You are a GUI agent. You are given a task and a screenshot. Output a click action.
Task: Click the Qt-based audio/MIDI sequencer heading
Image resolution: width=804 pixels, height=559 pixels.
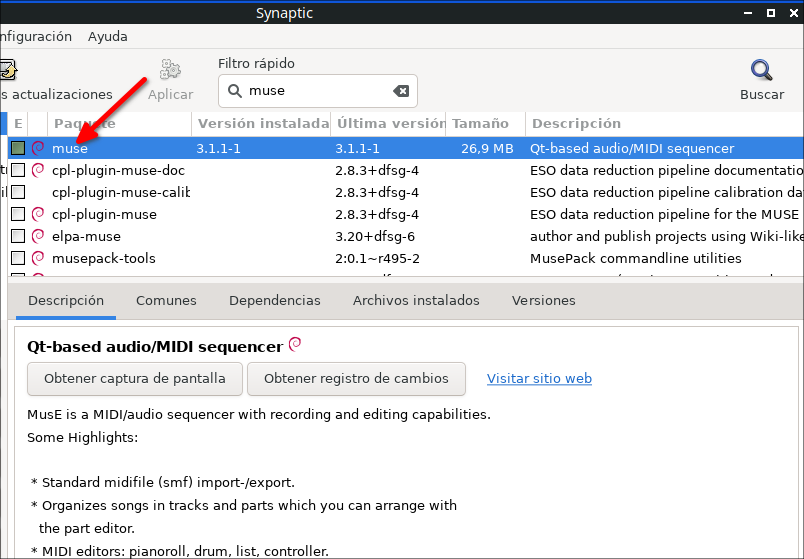155,347
